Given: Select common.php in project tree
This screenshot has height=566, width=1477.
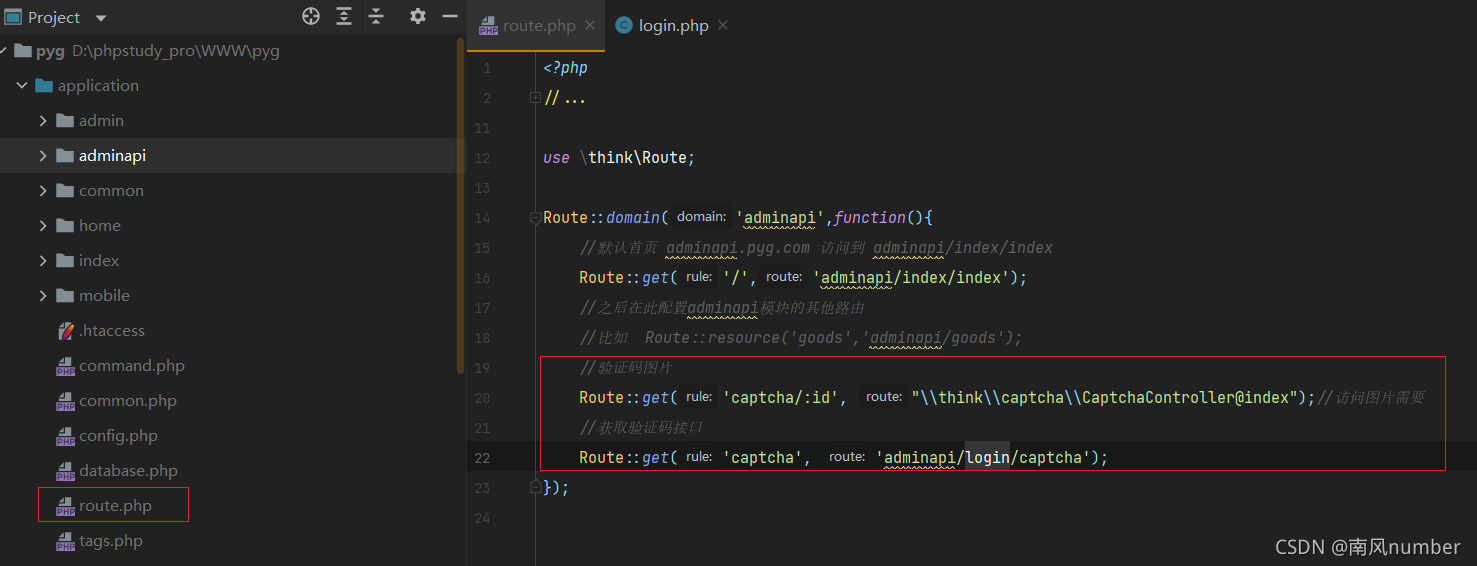Looking at the screenshot, I should coord(128,401).
